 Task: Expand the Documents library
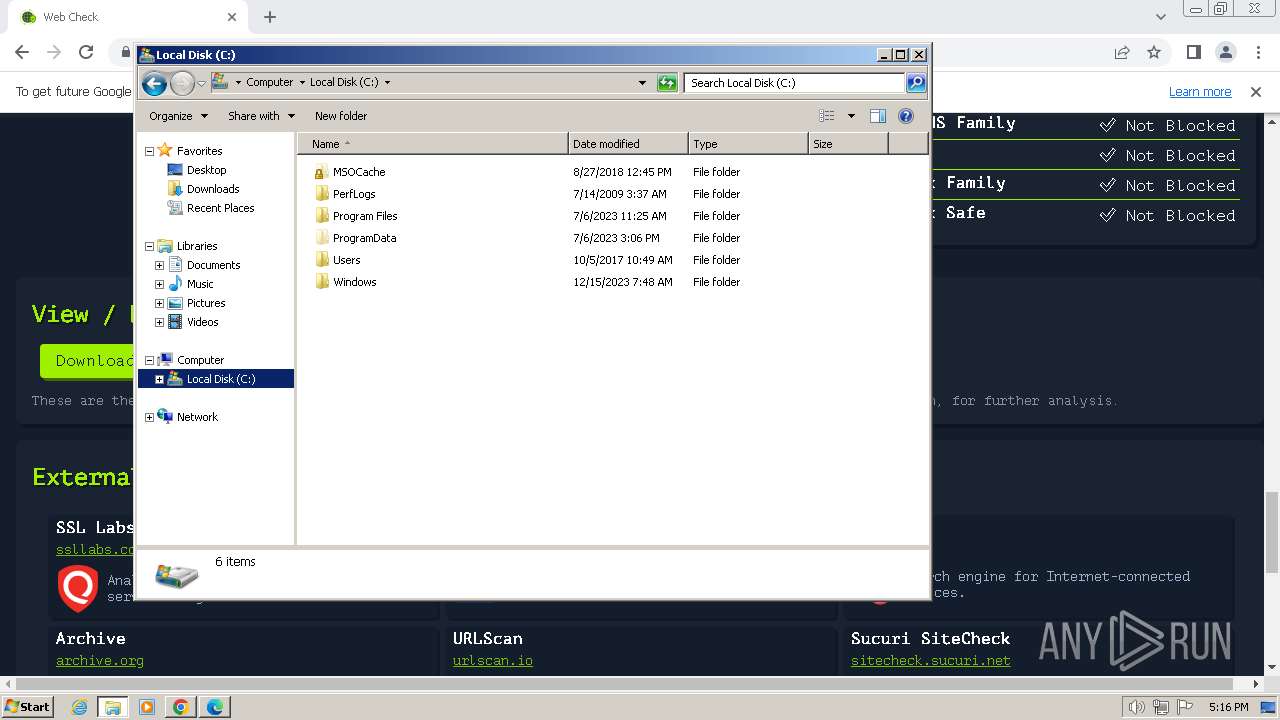click(x=159, y=265)
